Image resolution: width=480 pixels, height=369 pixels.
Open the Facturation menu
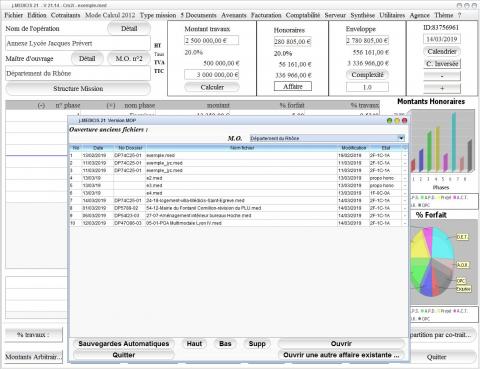(266, 15)
